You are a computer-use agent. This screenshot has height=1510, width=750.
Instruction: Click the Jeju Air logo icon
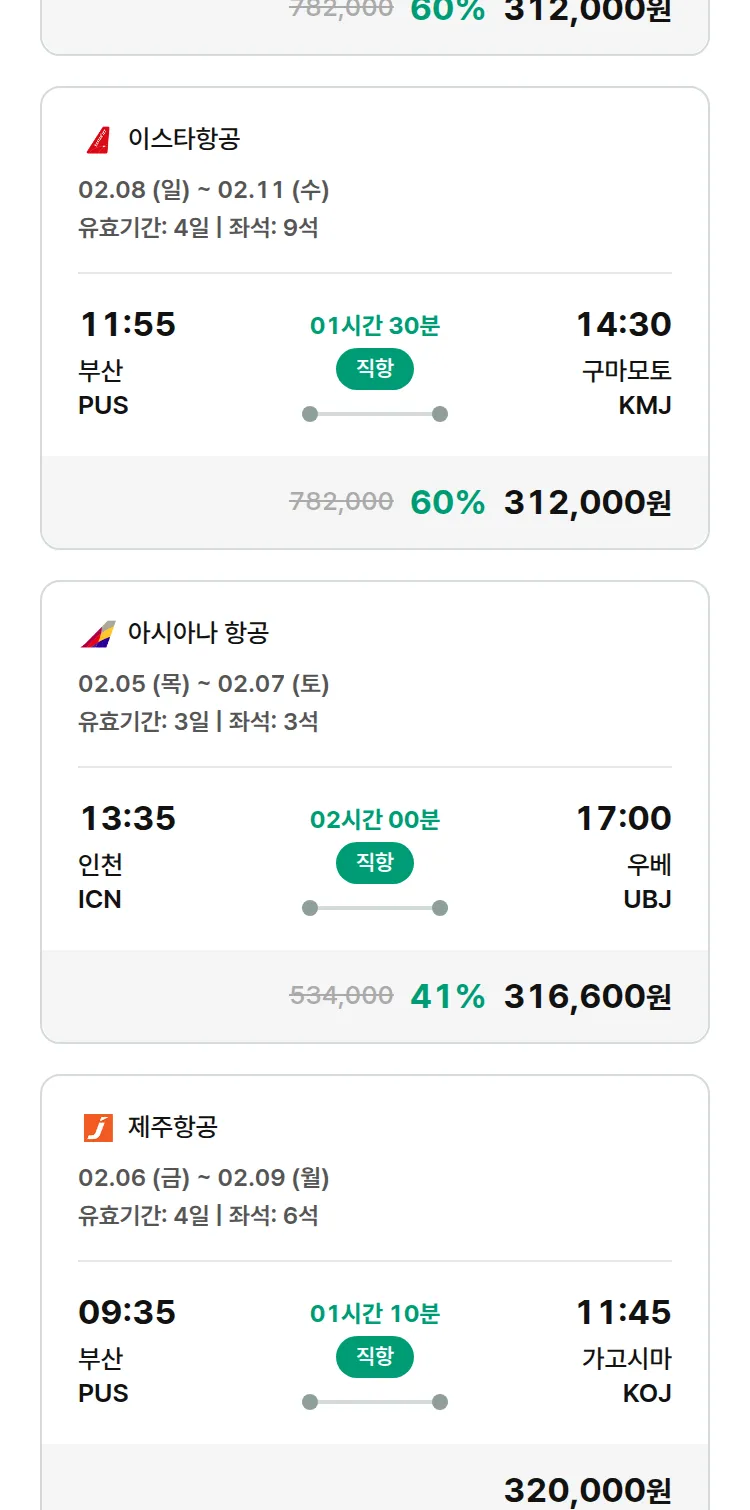click(98, 1127)
